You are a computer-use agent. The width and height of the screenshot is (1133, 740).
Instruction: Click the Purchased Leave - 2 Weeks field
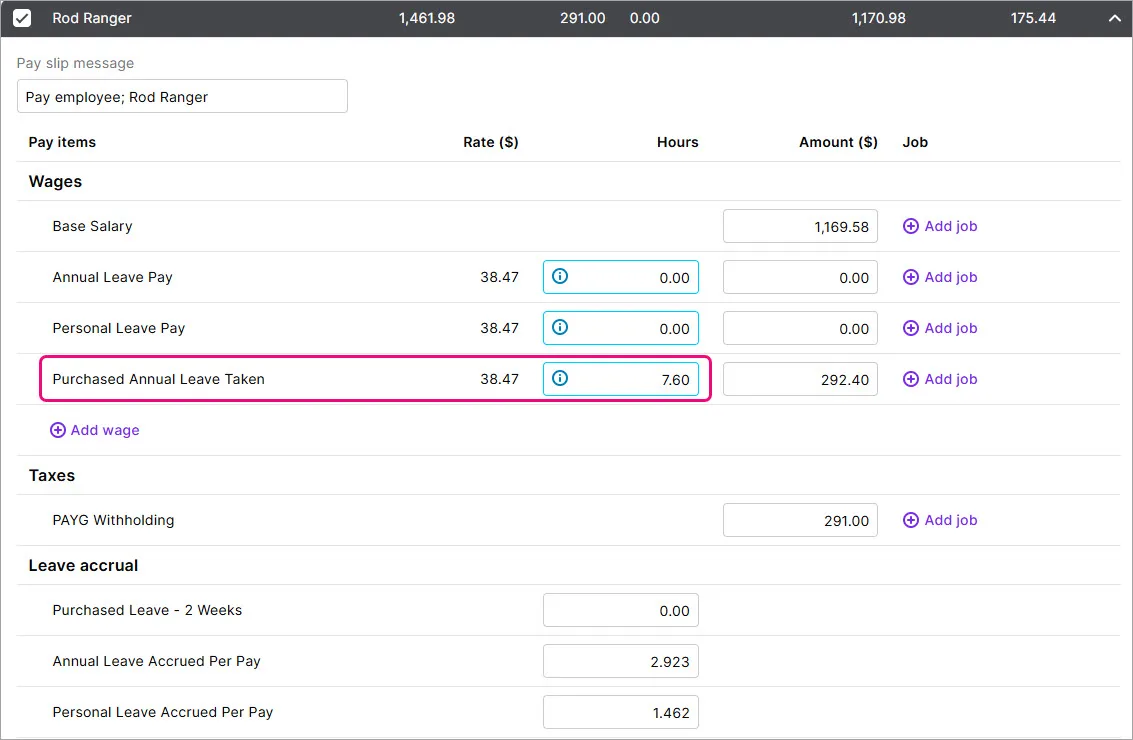[620, 610]
